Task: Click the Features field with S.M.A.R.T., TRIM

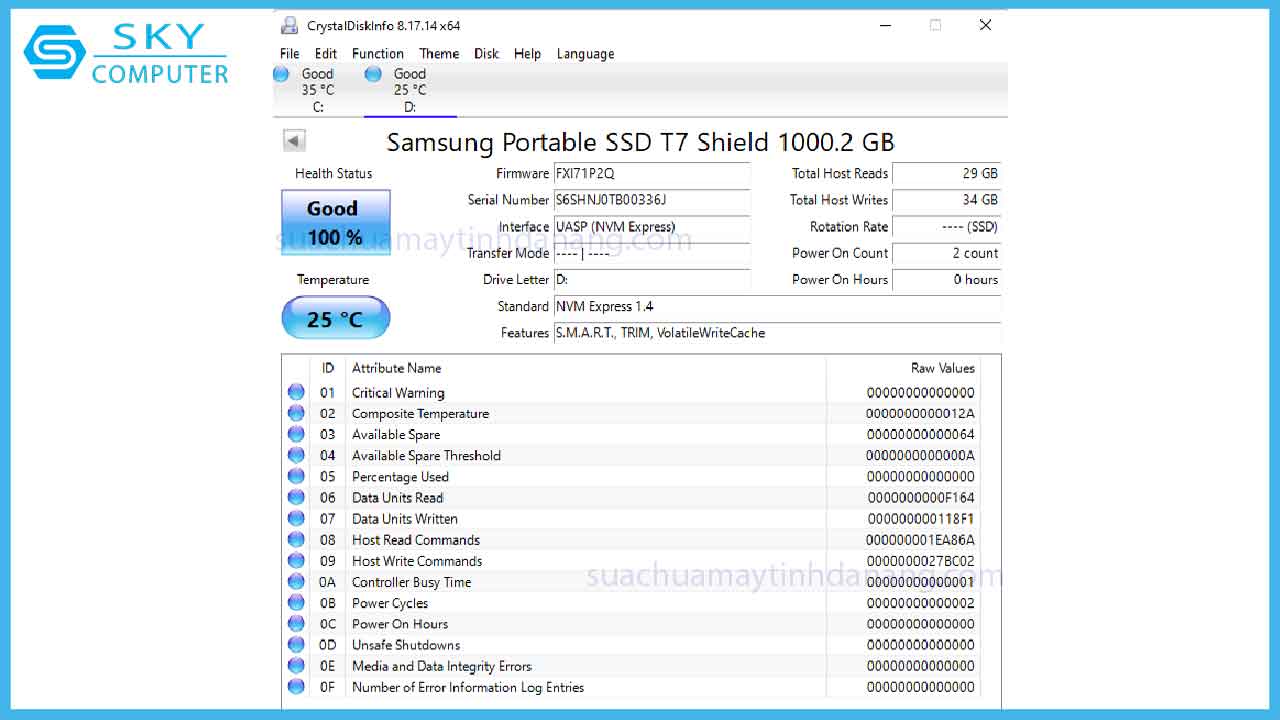Action: tap(777, 333)
